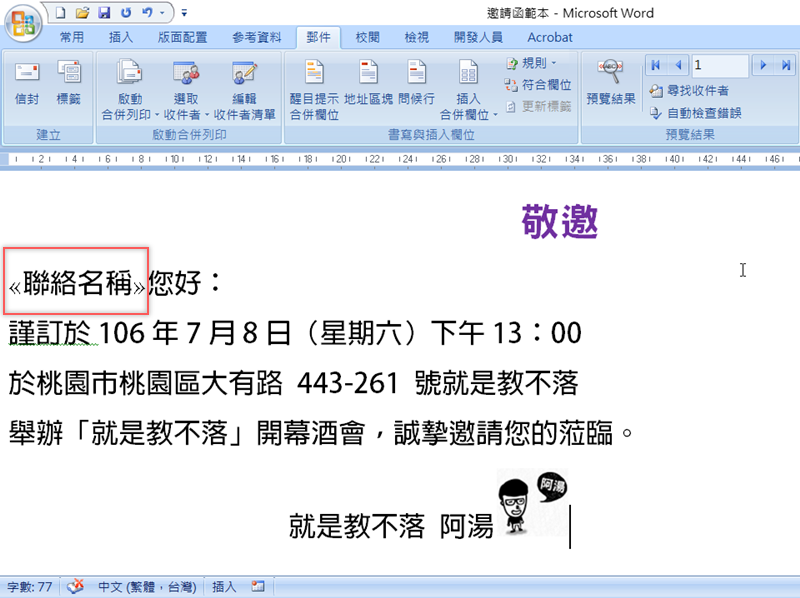Go to last record

click(786, 65)
